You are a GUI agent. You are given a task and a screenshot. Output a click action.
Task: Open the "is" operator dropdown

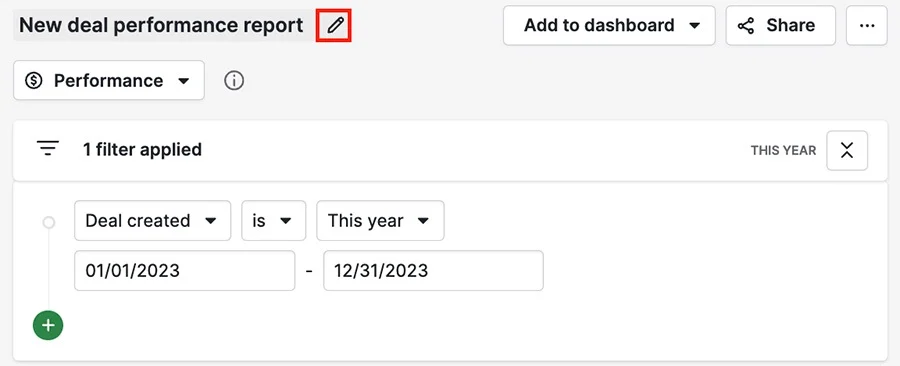click(x=273, y=220)
